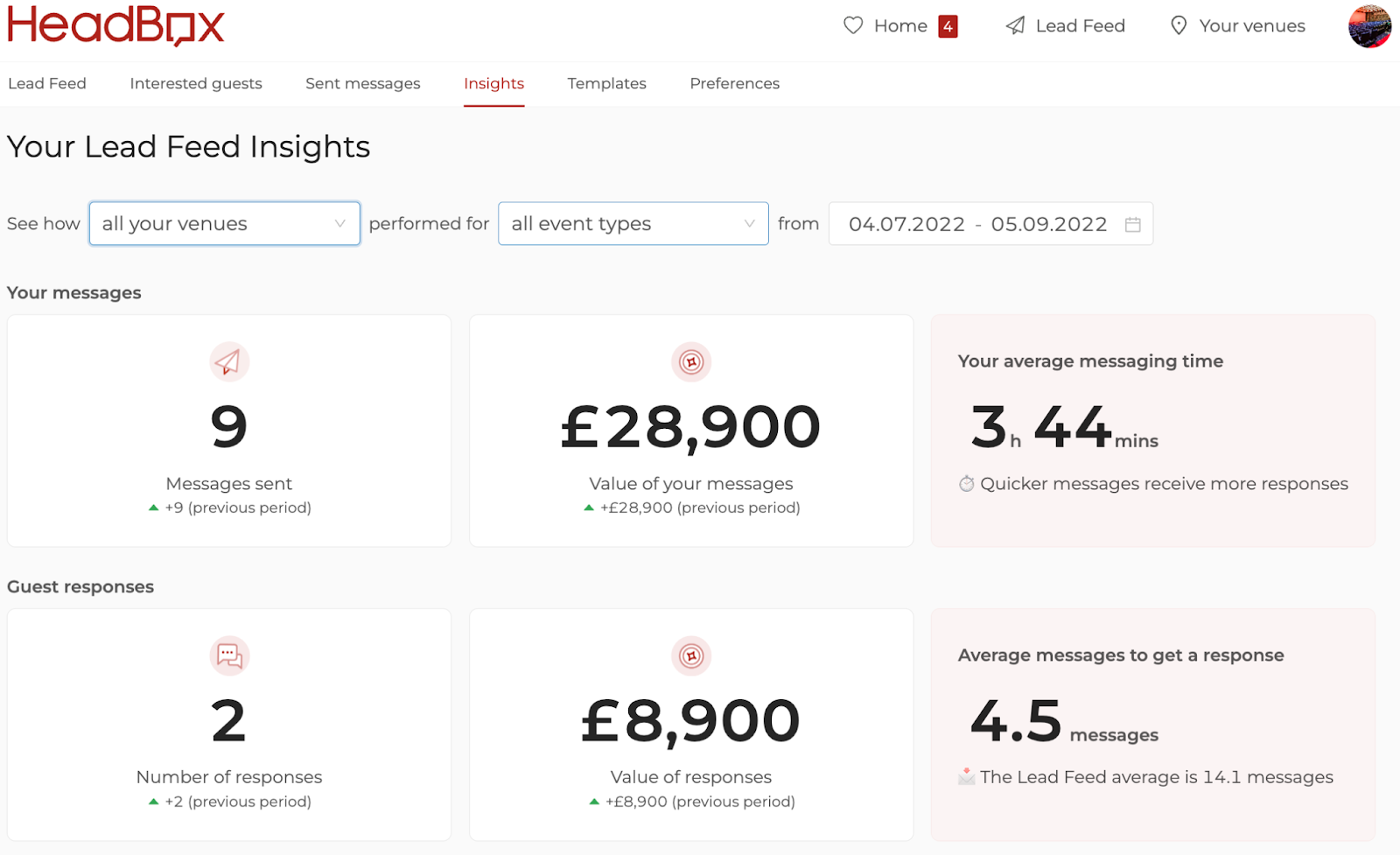This screenshot has width=1400, height=855.
Task: Click the location pin icon beside Your venues
Action: [x=1179, y=25]
